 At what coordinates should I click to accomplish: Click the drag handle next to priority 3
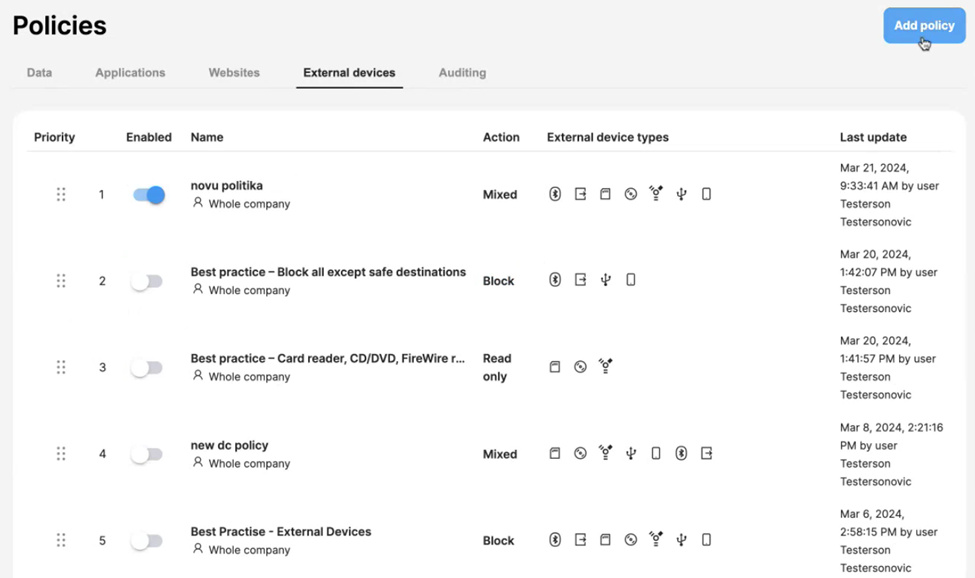(60, 367)
